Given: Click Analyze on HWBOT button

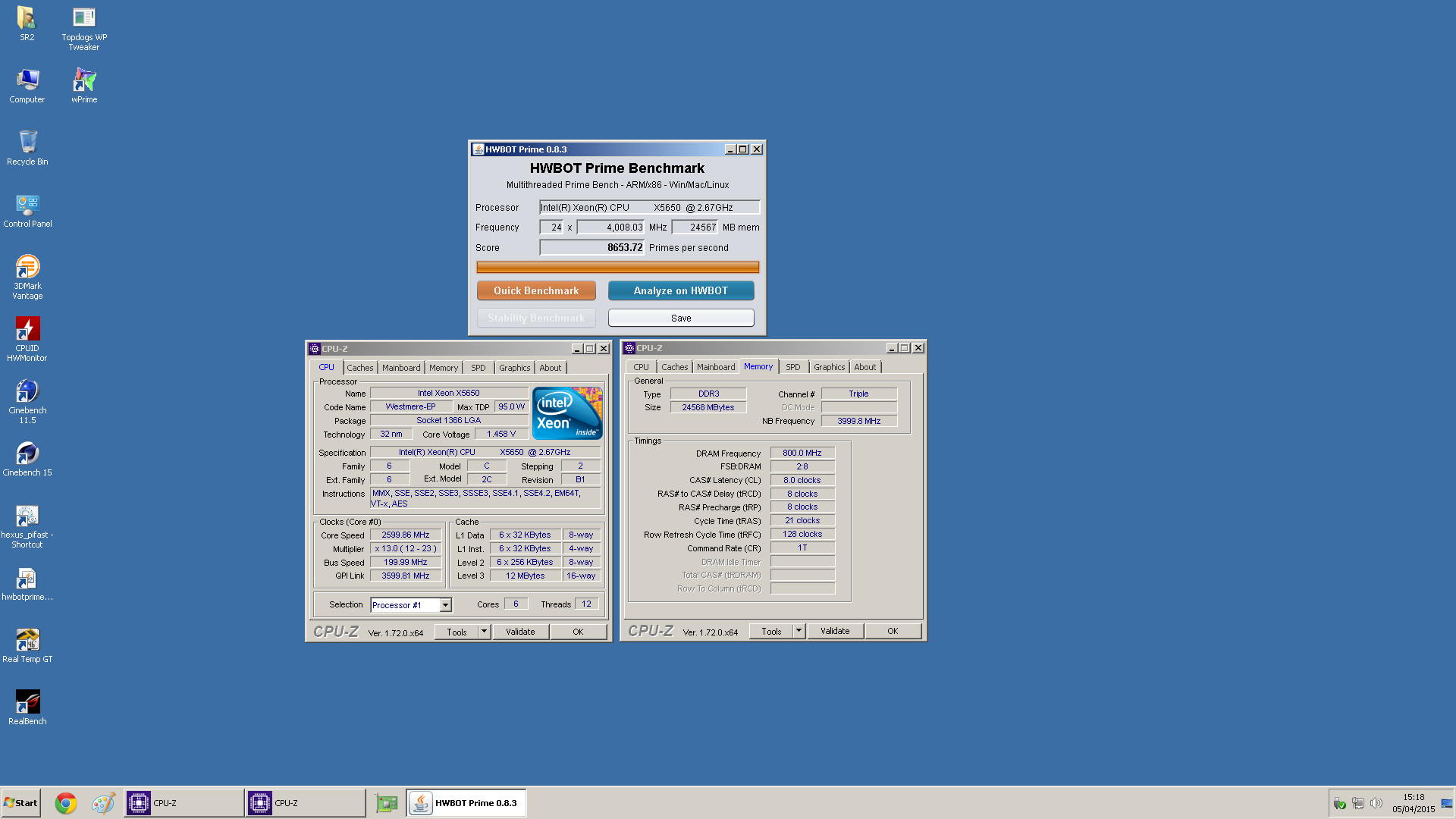Looking at the screenshot, I should coord(681,290).
